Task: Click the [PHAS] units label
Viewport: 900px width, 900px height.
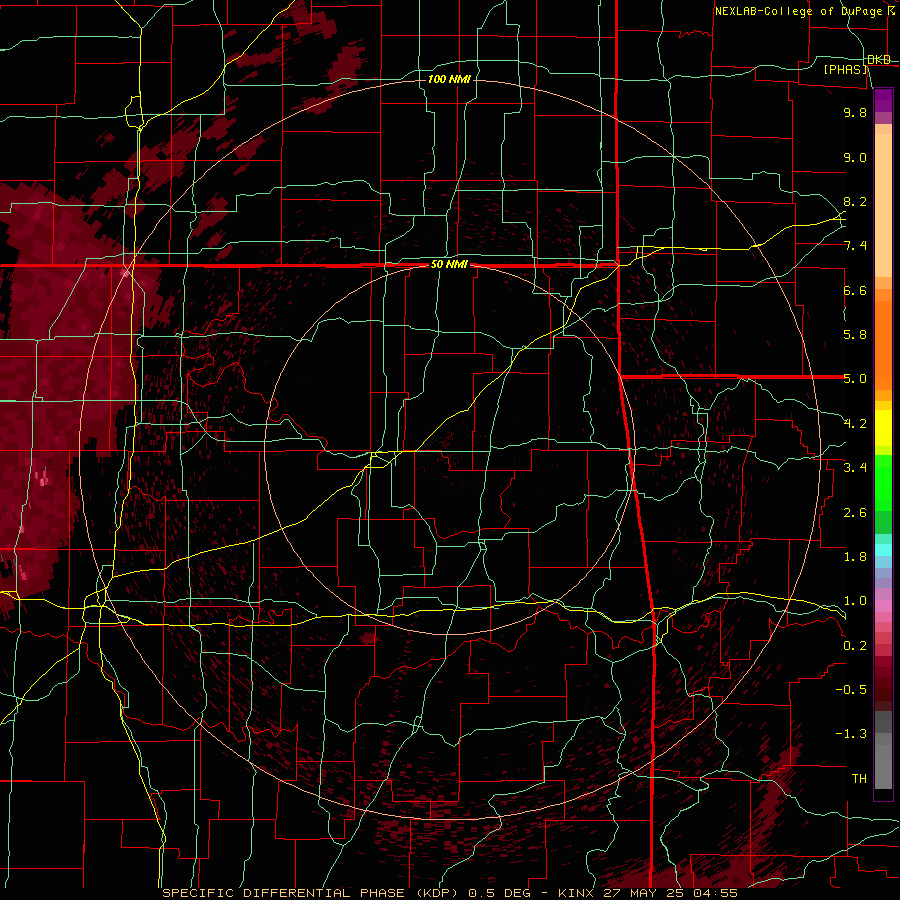Action: [x=845, y=70]
